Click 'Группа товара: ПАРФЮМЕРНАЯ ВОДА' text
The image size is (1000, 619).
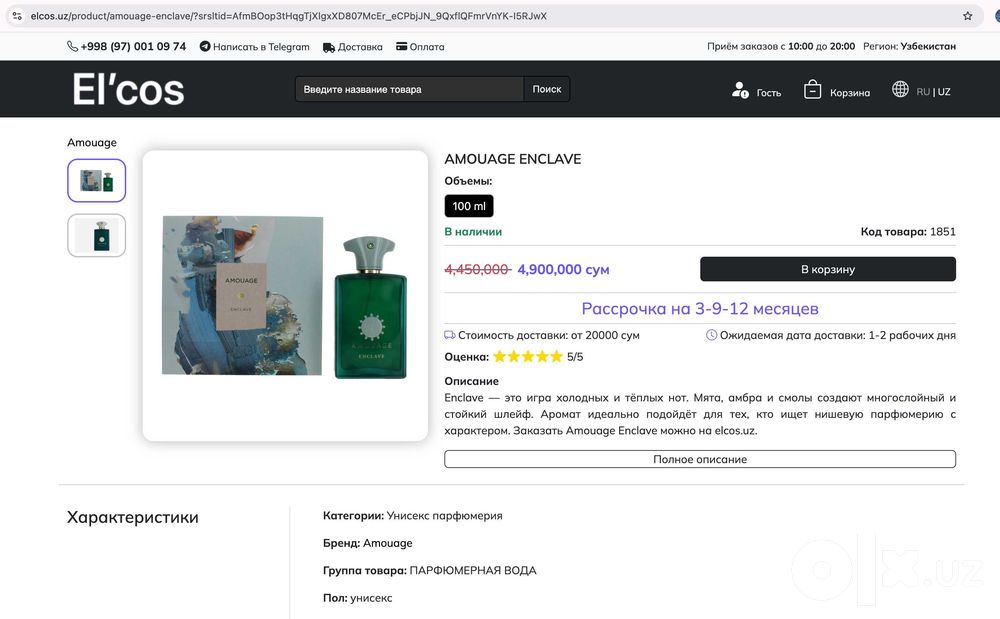coord(429,571)
